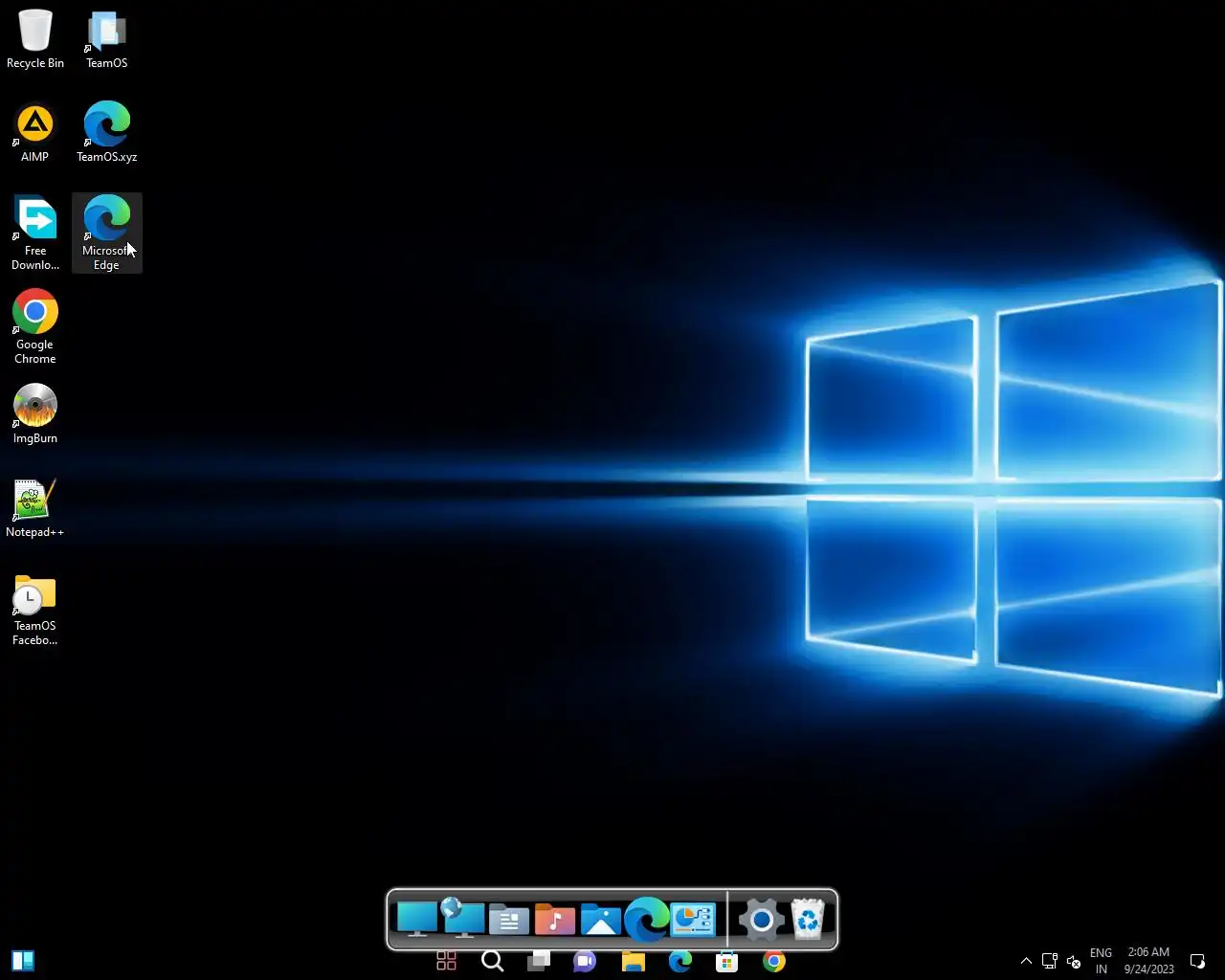Select the Google Chrome desktop shortcut

click(35, 327)
